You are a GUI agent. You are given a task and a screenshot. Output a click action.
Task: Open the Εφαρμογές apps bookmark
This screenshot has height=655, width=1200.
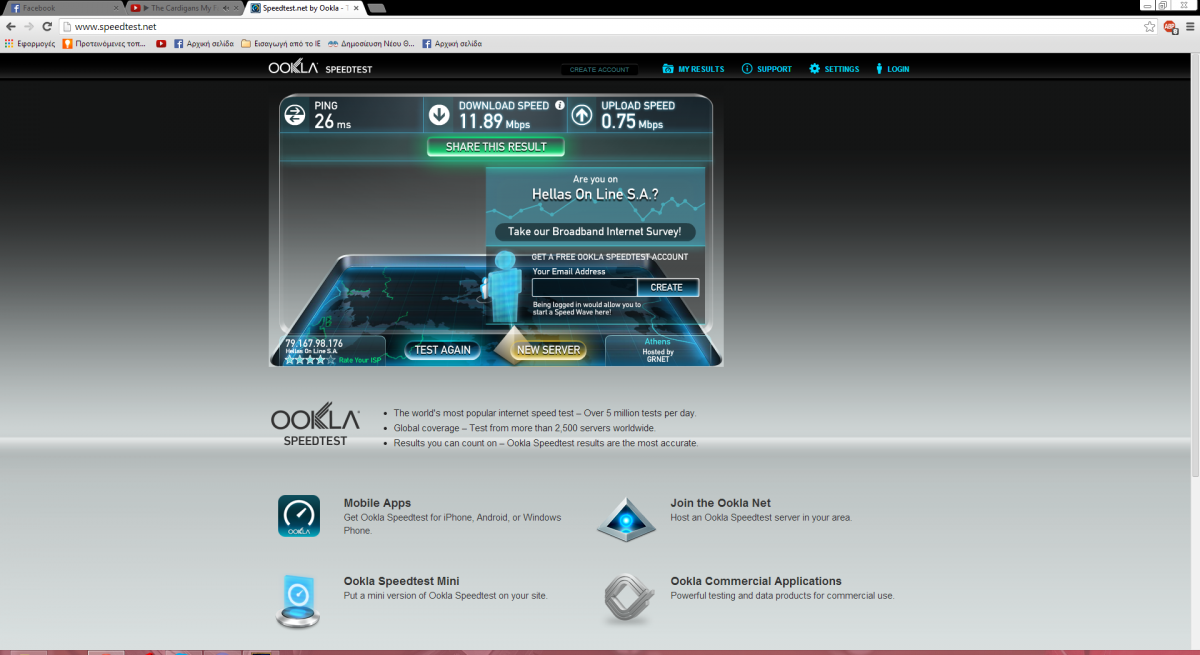(29, 43)
